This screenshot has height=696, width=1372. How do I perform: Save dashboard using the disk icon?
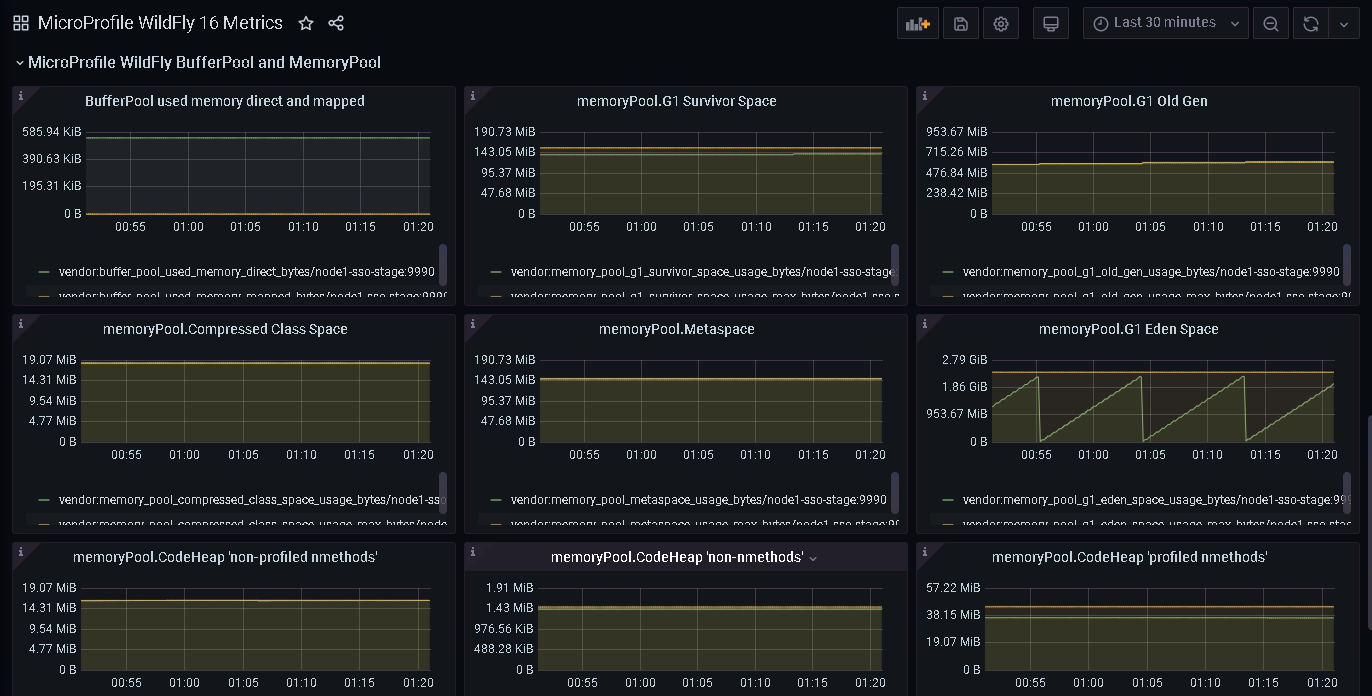click(x=960, y=23)
